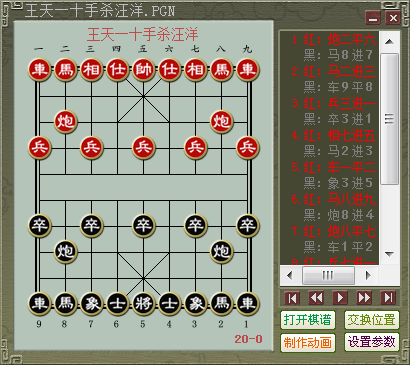The width and height of the screenshot is (410, 365).
Task: Click the red horse on file 八
Action: click(221, 70)
